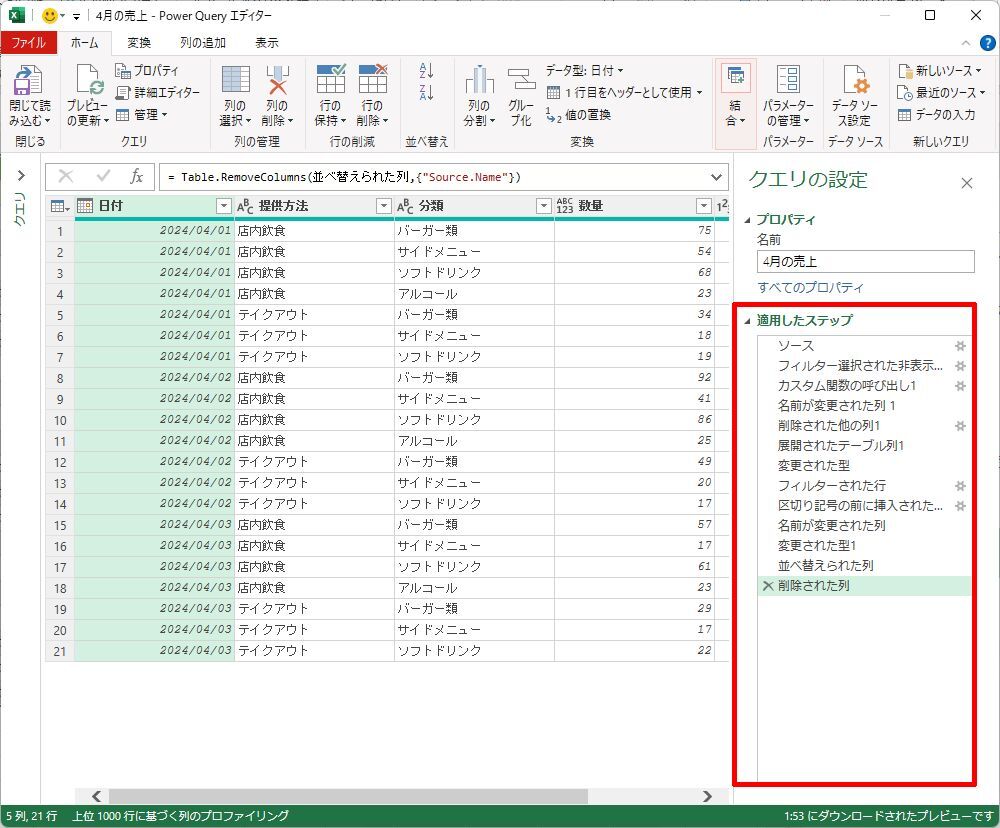Expand the formula bar with chevron

pos(715,177)
